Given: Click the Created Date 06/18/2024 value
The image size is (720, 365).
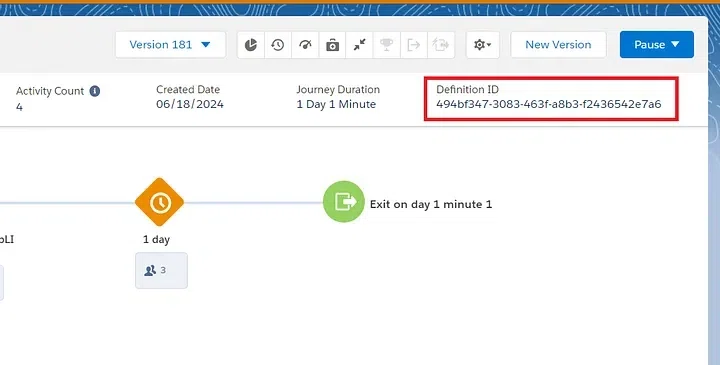Looking at the screenshot, I should point(190,104).
